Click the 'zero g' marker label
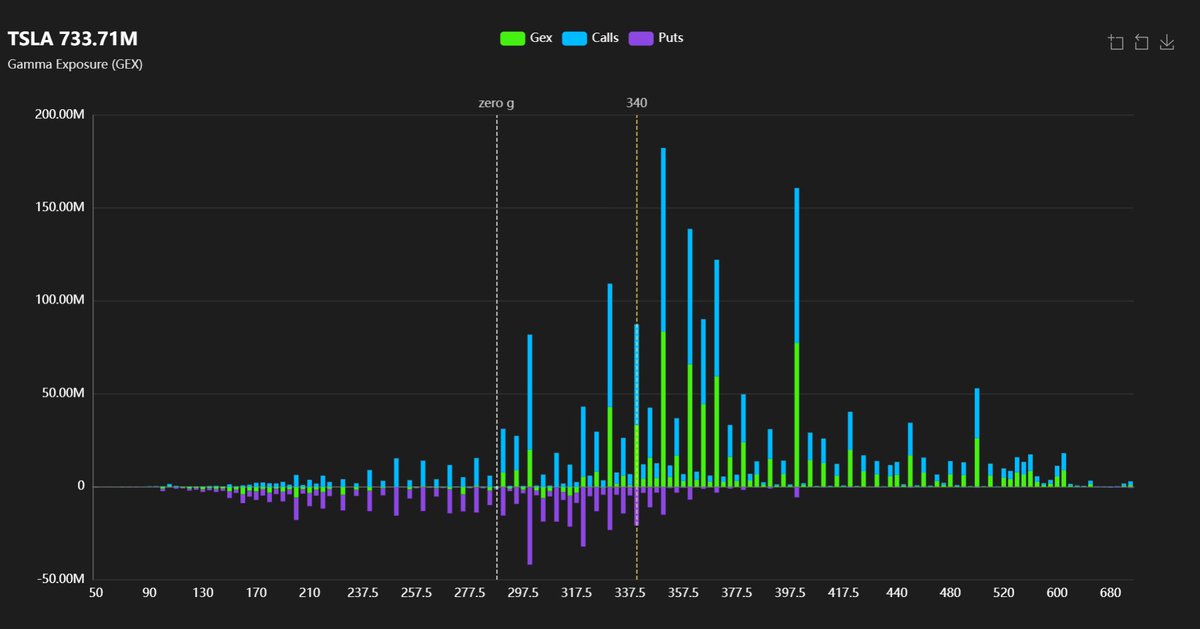Viewport: 1200px width, 629px height. 495,102
